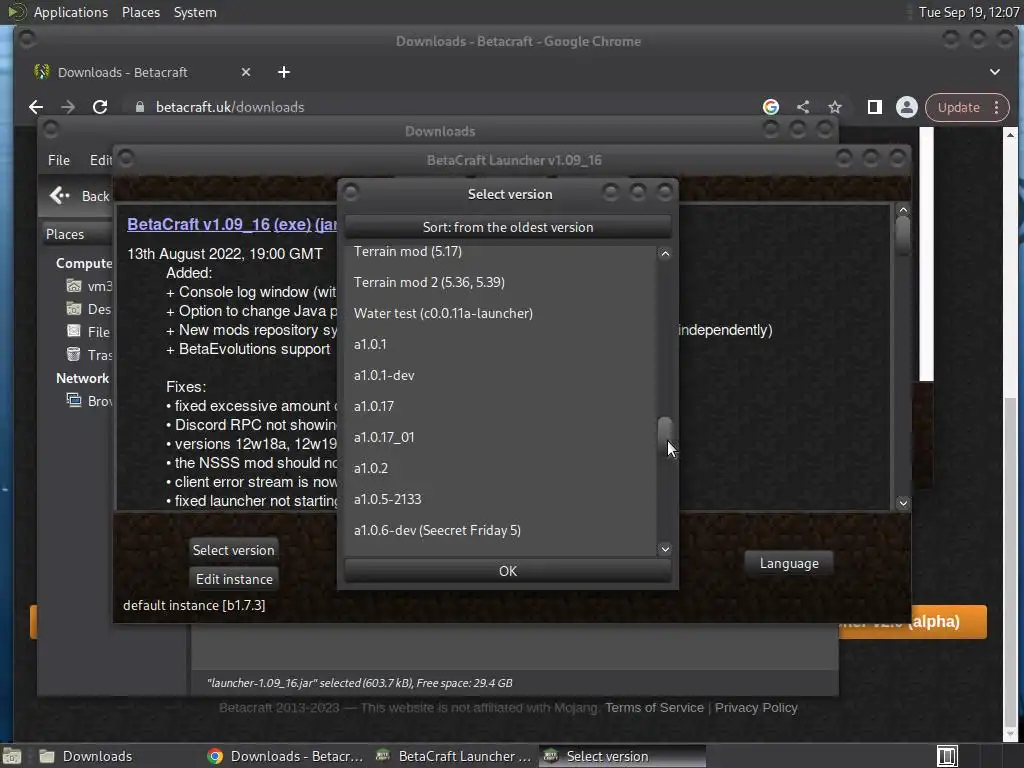Viewport: 1024px width, 768px height.
Task: Open Desktop icon in sidebar
Action: pyautogui.click(x=74, y=309)
